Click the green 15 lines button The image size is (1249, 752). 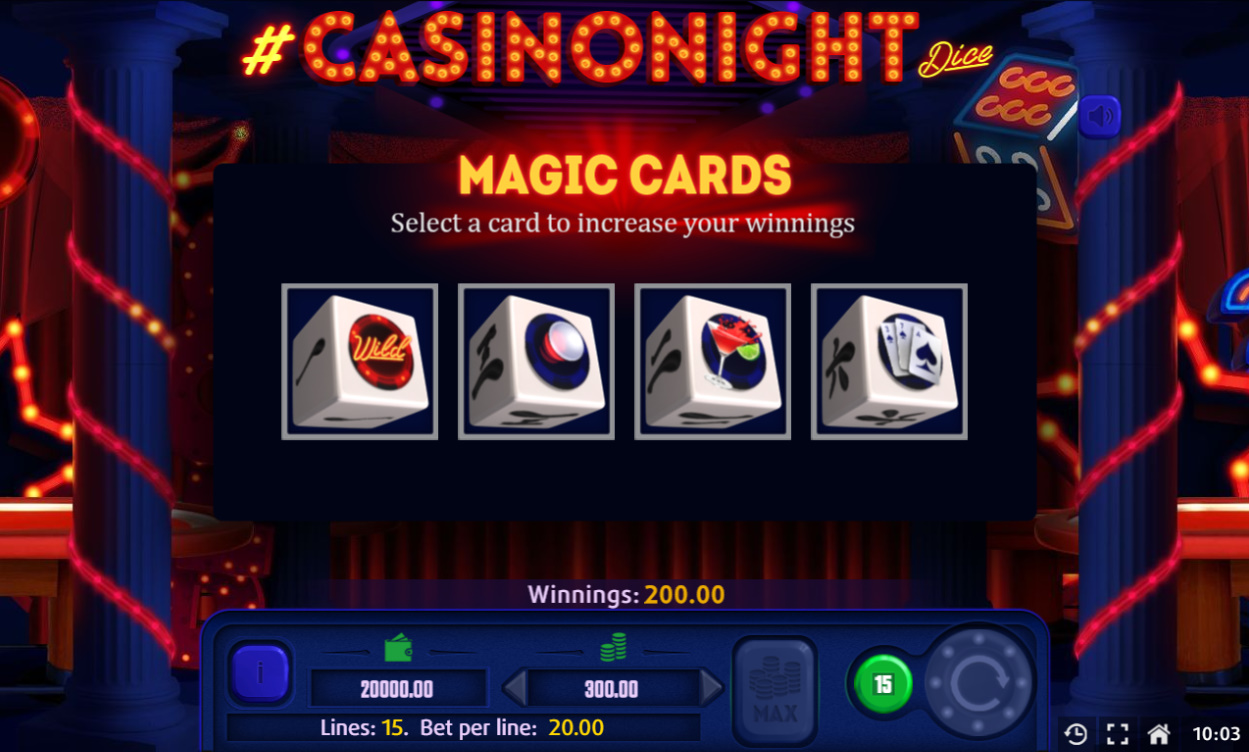pos(883,684)
